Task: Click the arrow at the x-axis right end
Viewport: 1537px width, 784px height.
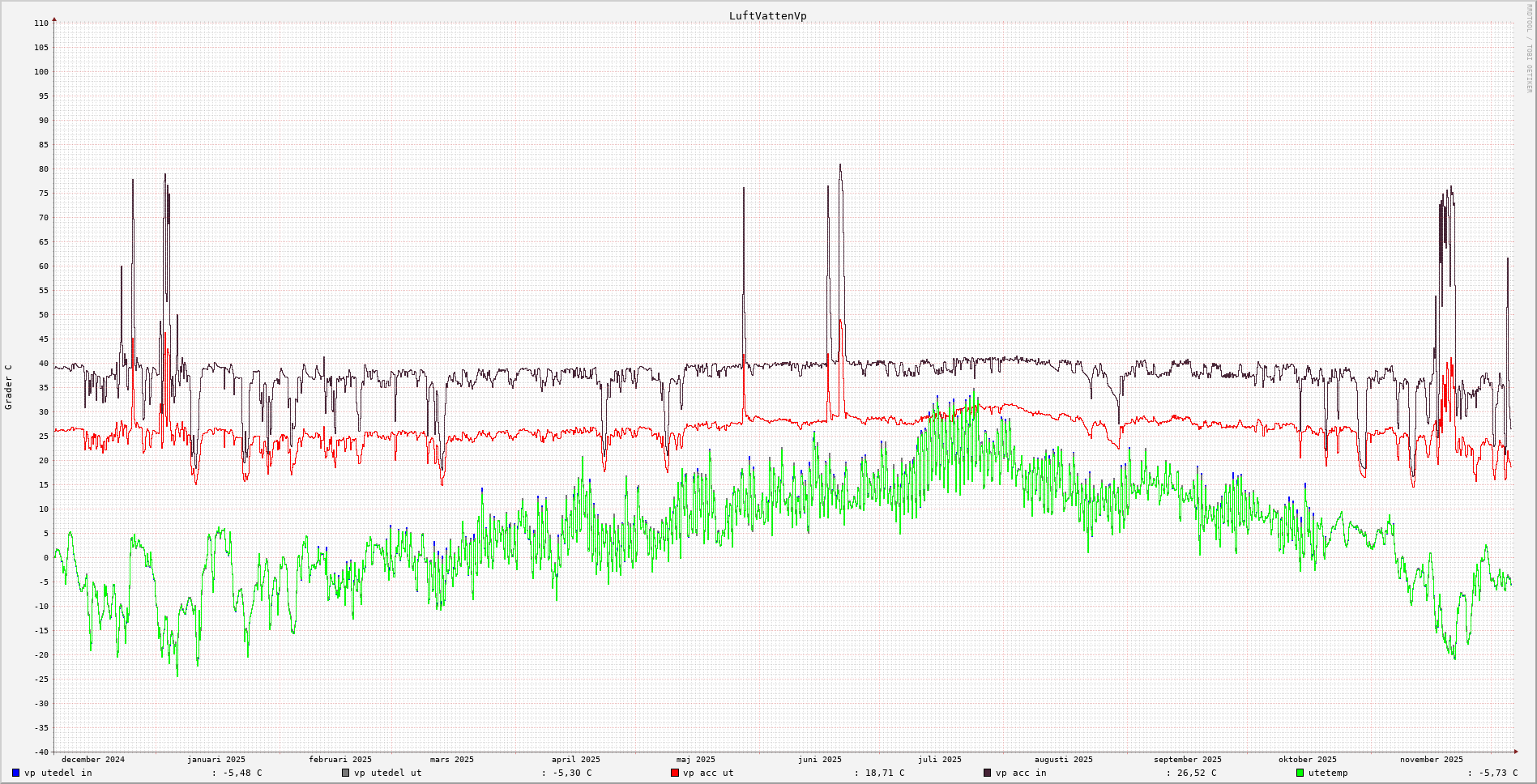Action: coord(1515,752)
